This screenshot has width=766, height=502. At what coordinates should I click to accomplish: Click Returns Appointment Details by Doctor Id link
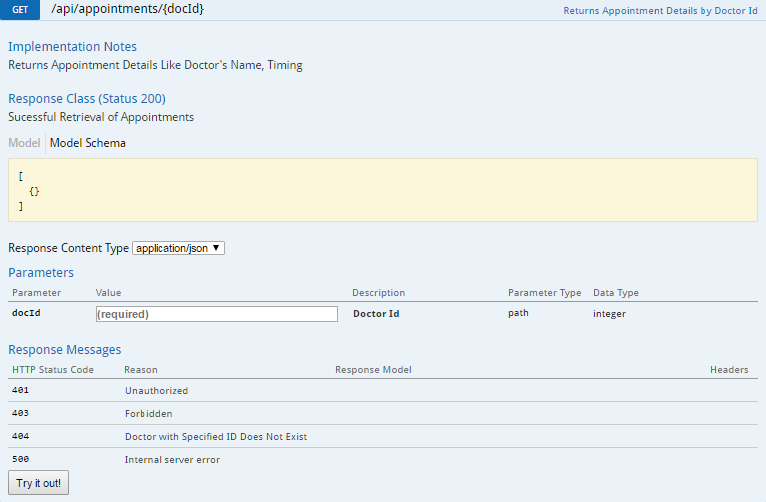660,11
